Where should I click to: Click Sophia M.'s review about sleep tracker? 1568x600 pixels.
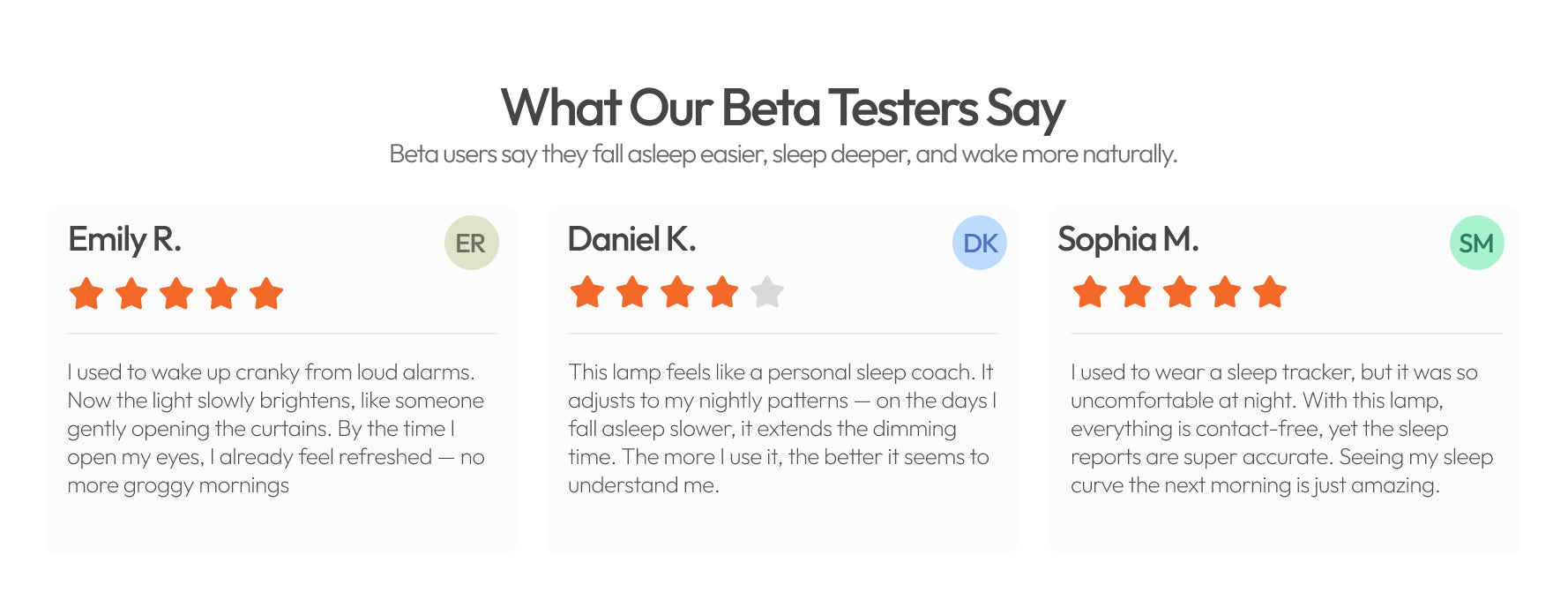[1281, 429]
